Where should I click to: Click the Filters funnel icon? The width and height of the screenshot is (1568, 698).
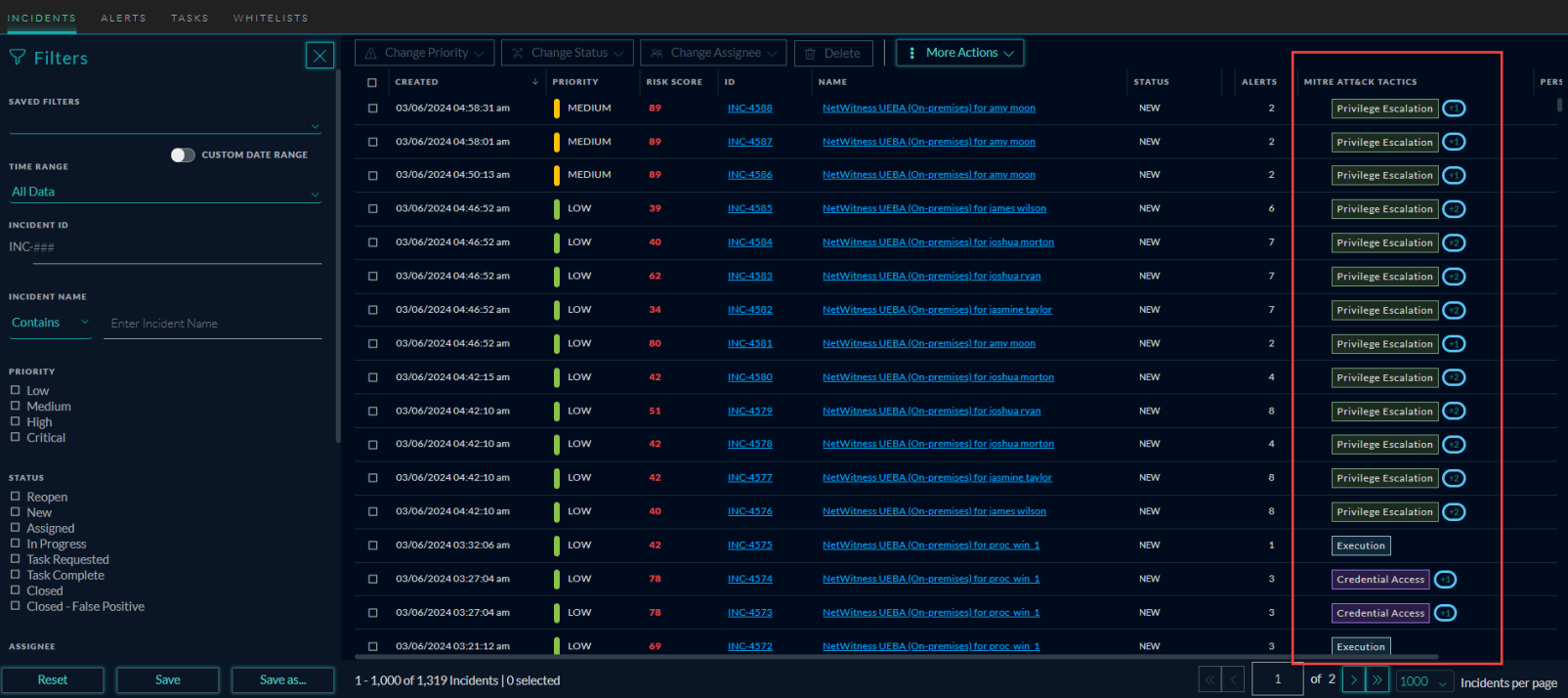click(x=18, y=58)
